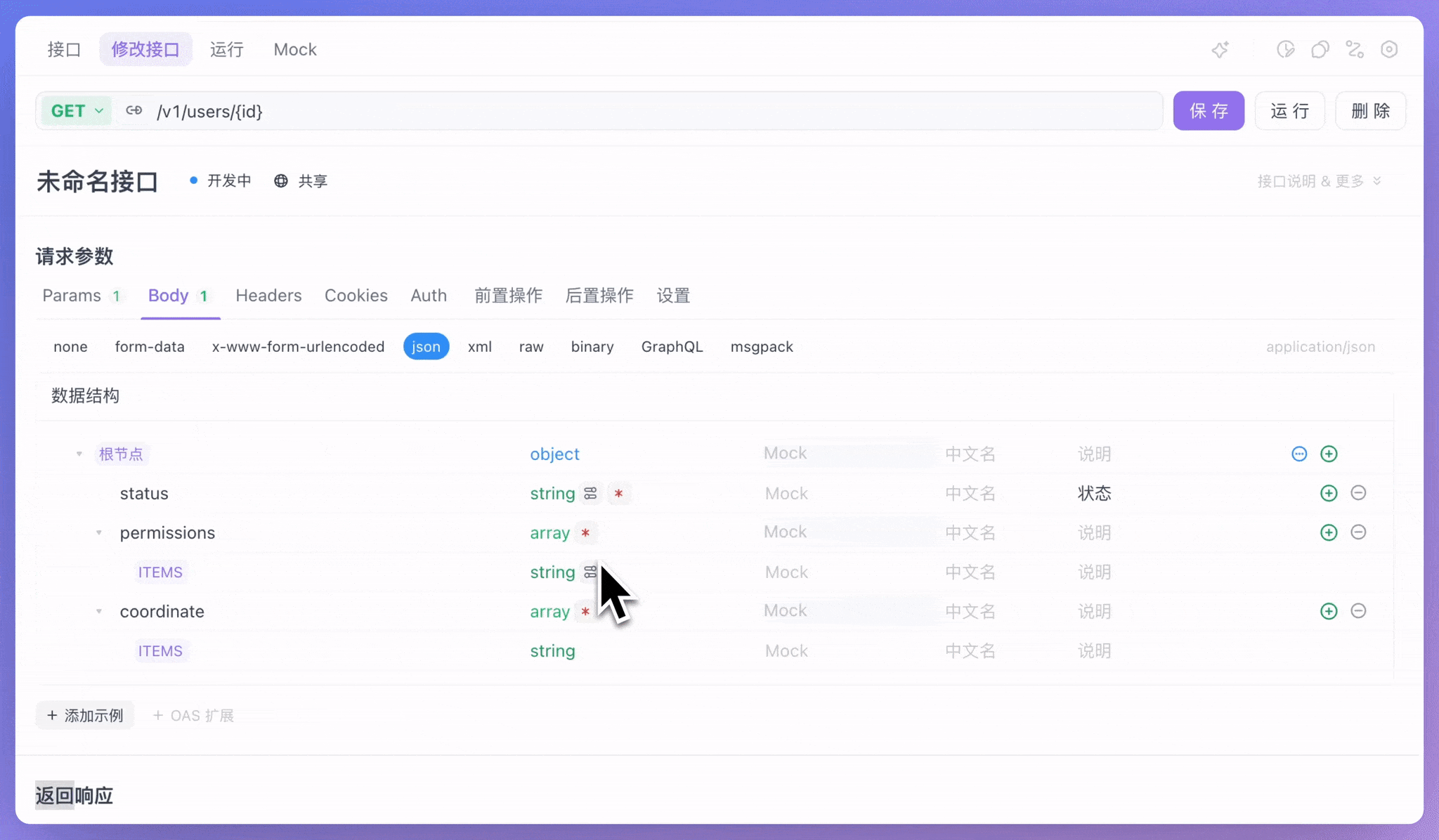
Task: Open the GET method dropdown
Action: click(x=77, y=111)
